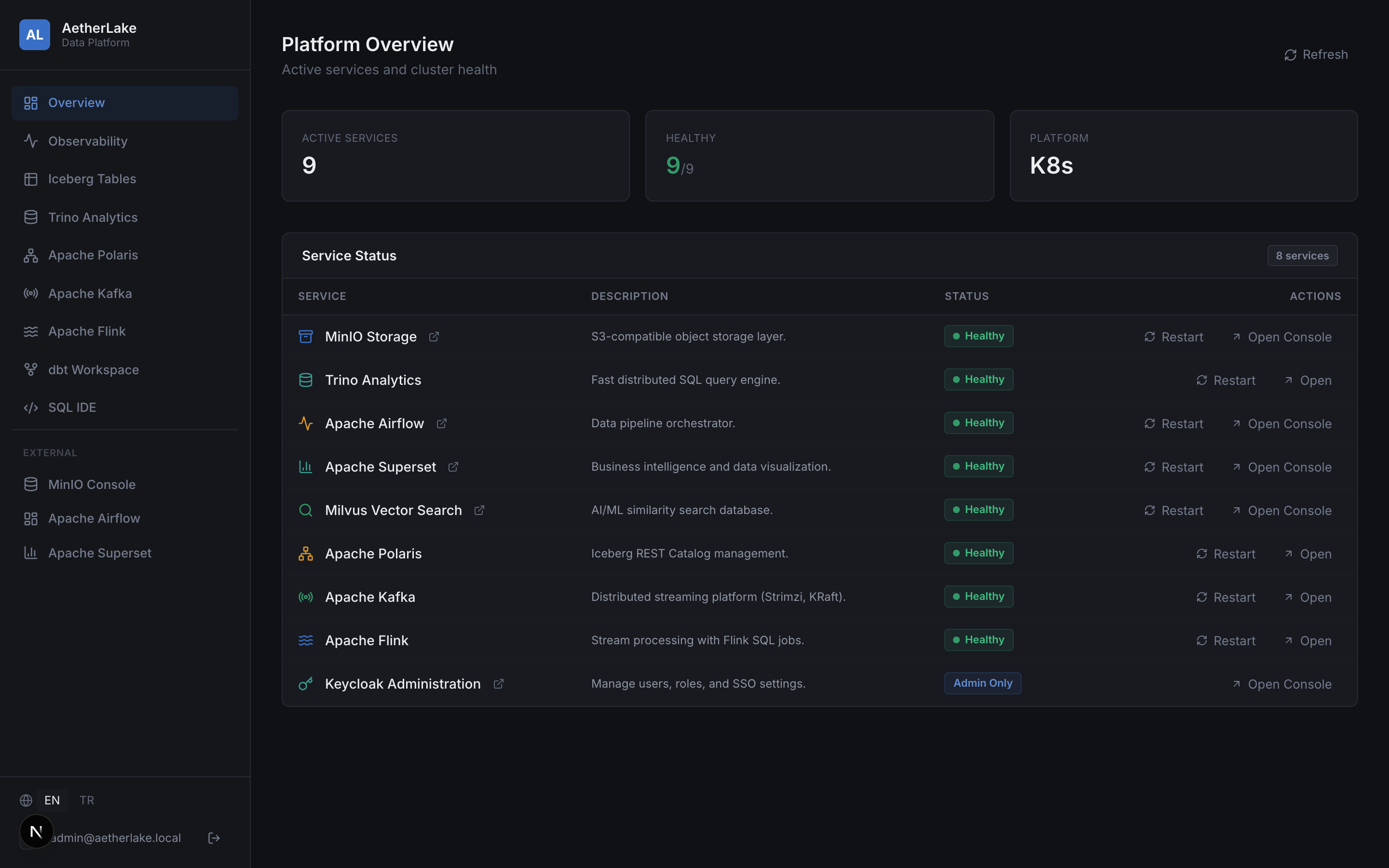The image size is (1389, 868).
Task: Open external link icon beside Apache Airflow
Action: point(441,424)
